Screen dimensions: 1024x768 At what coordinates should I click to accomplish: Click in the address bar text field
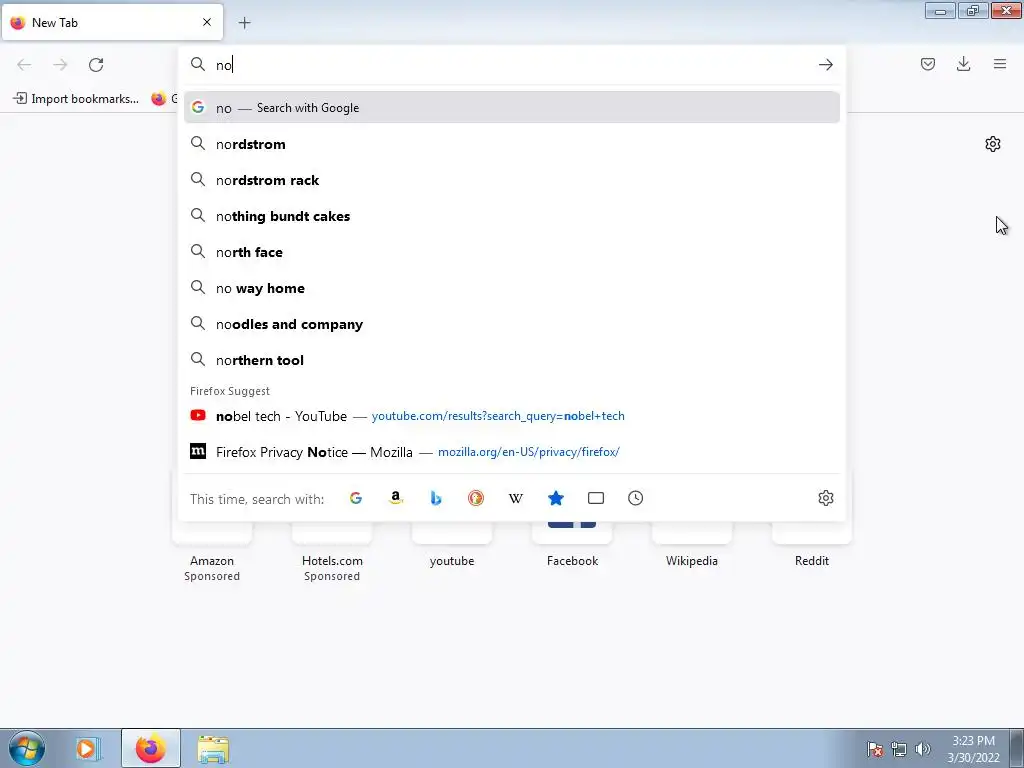coord(513,65)
